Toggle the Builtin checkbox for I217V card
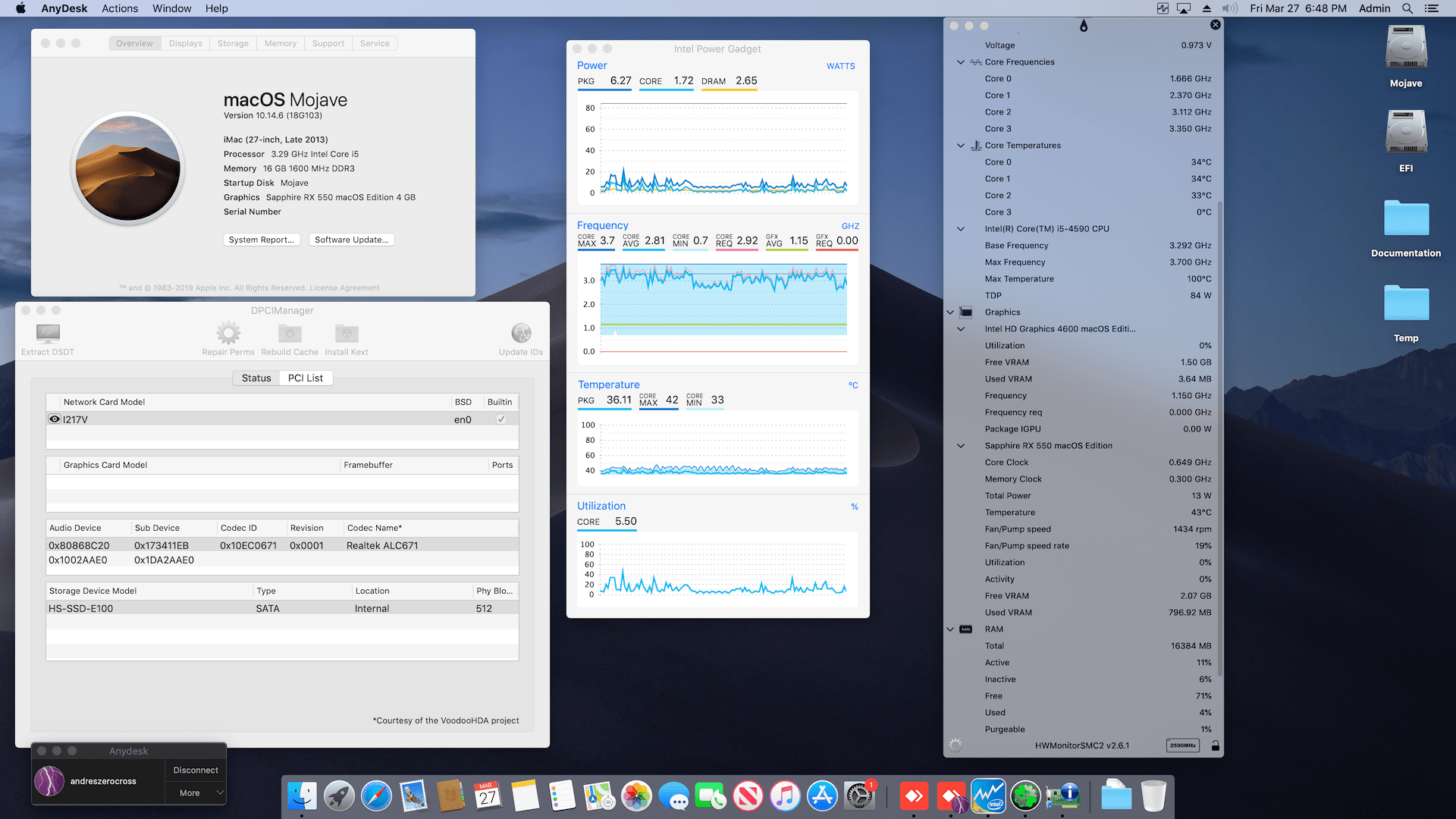The height and width of the screenshot is (819, 1456). click(x=500, y=418)
